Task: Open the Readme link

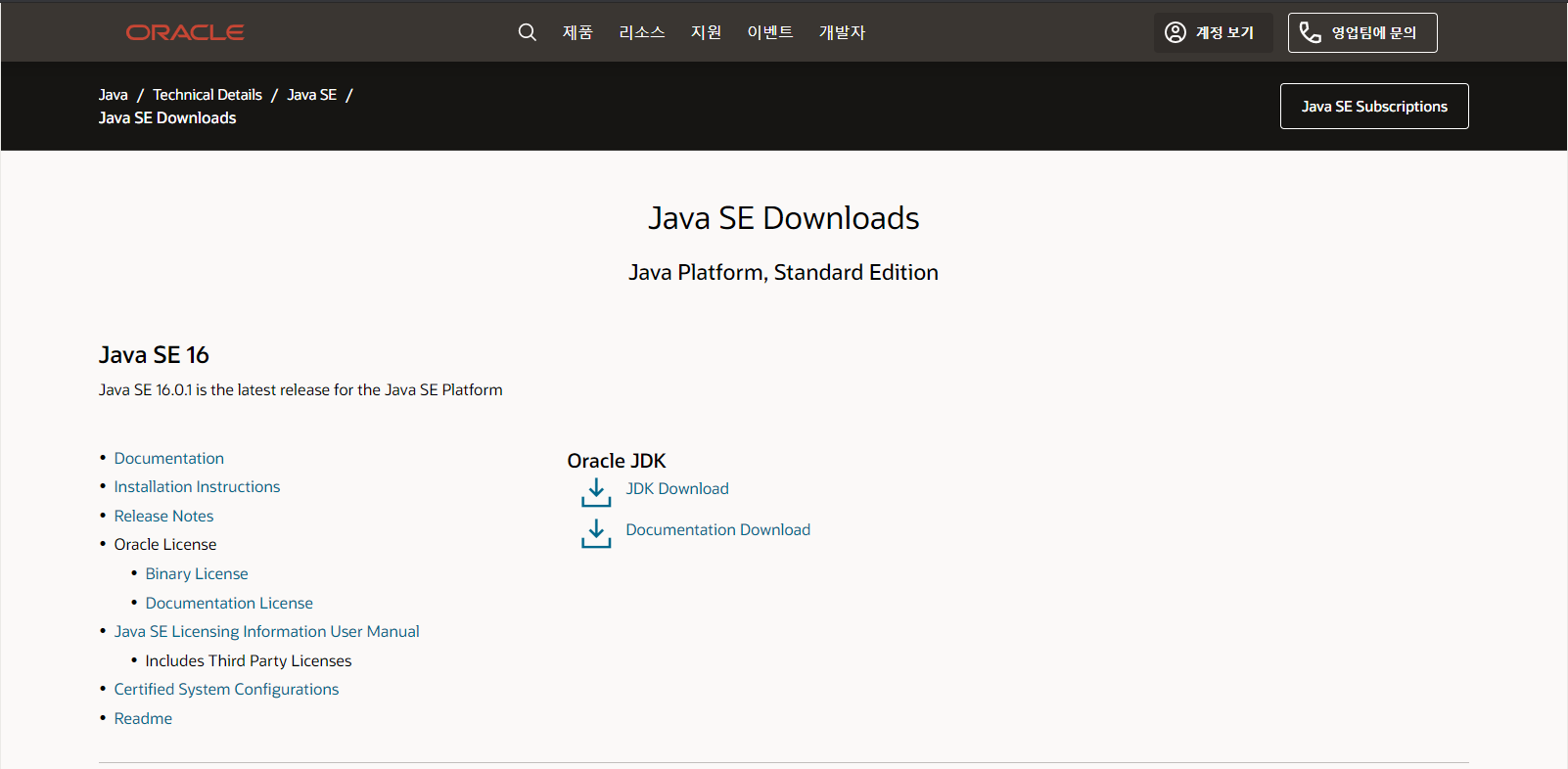Action: point(143,718)
